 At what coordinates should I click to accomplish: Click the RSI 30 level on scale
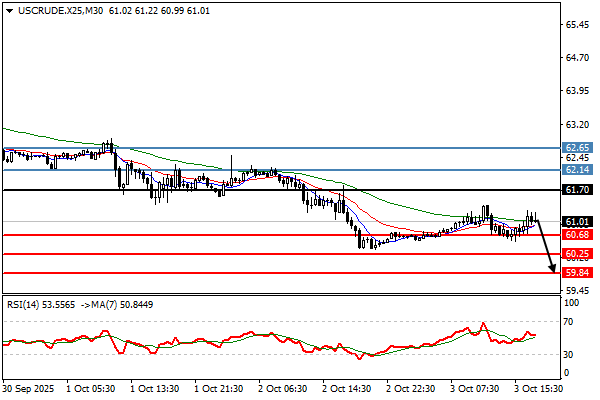[x=571, y=354]
